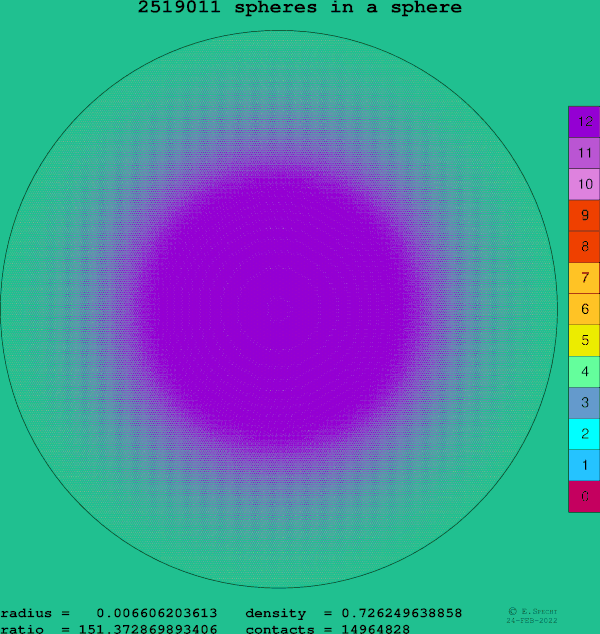Click the 'radius' label

[26, 613]
